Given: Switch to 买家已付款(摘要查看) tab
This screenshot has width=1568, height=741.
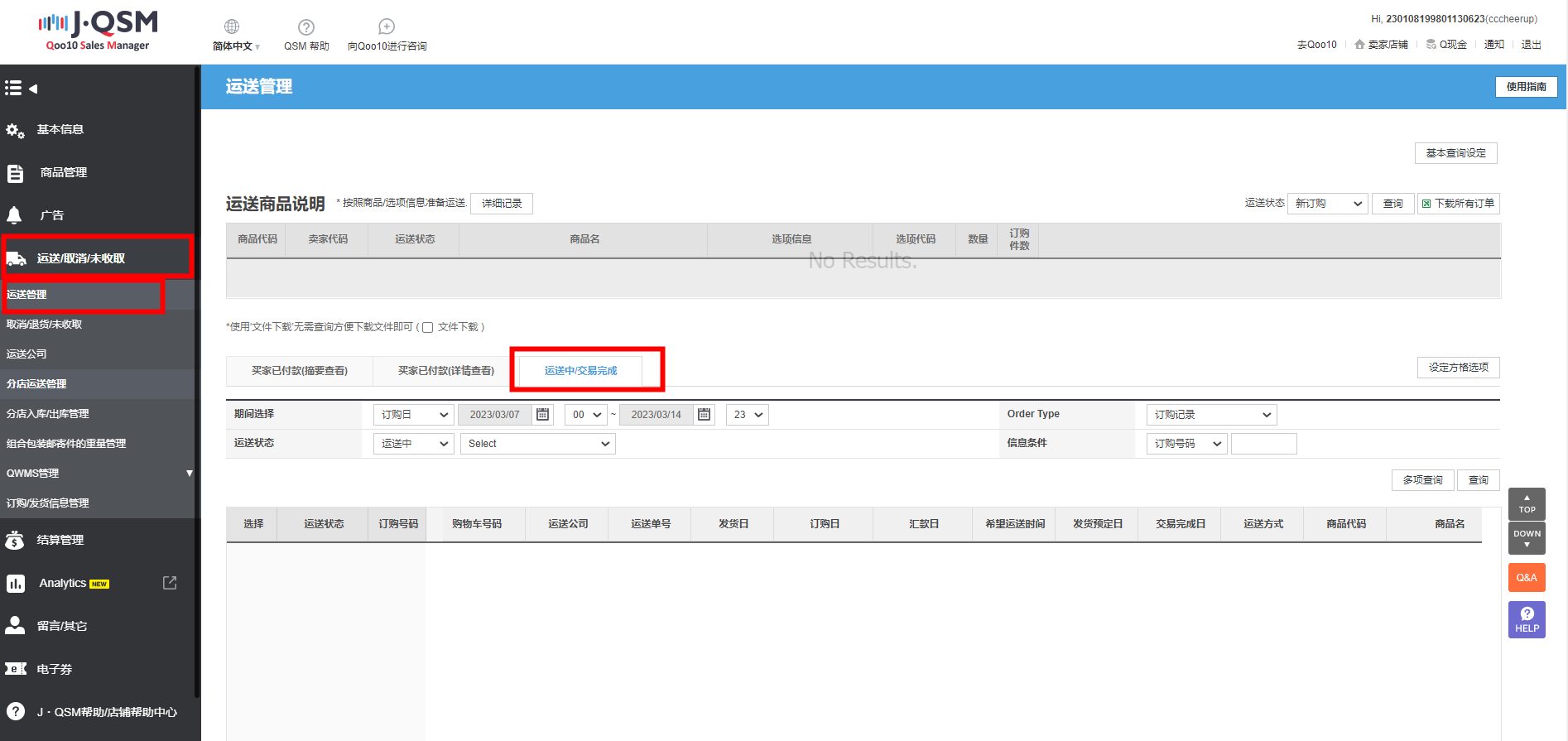Looking at the screenshot, I should [x=300, y=370].
